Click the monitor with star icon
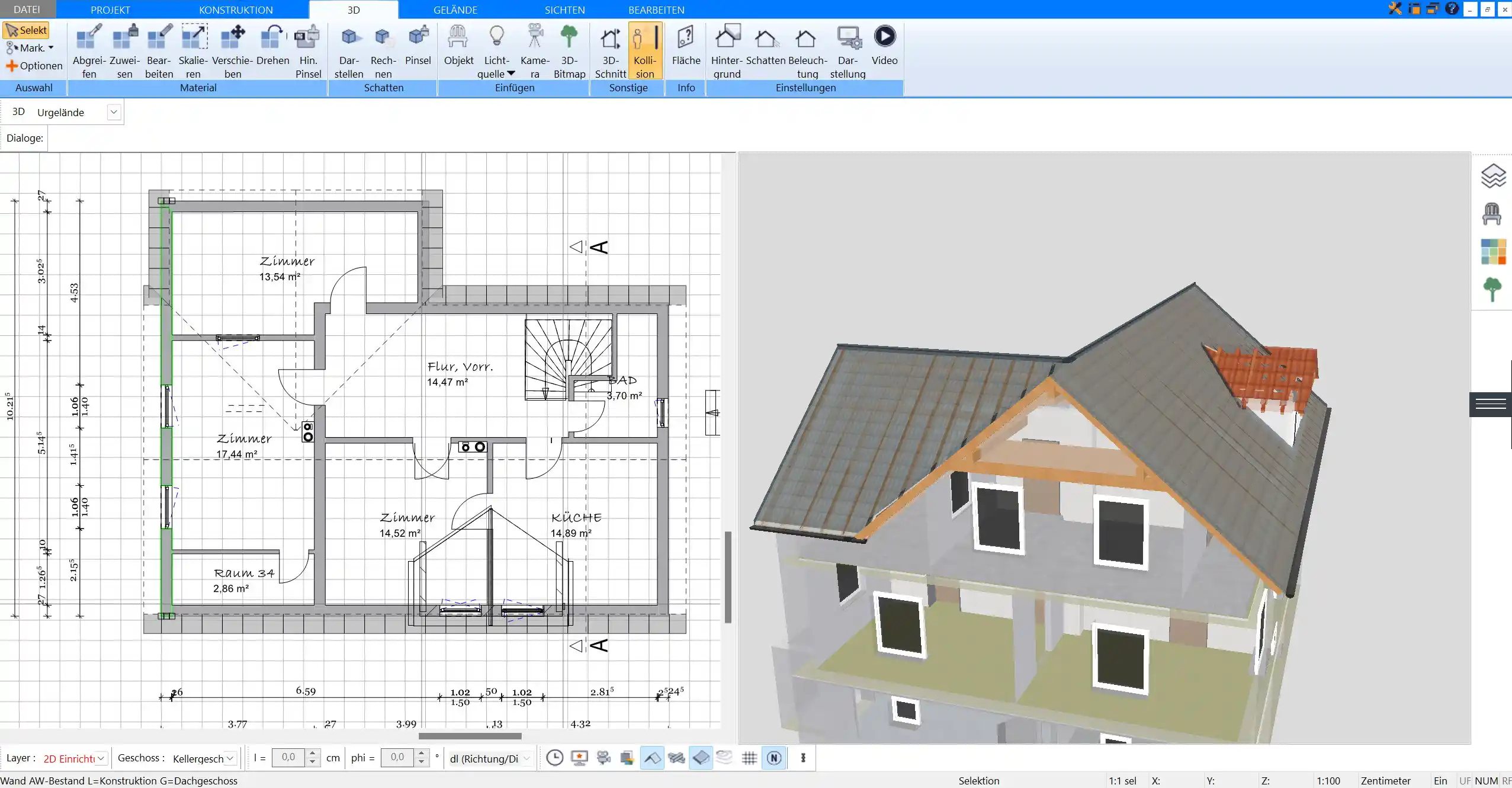This screenshot has height=788, width=1512. (x=579, y=758)
